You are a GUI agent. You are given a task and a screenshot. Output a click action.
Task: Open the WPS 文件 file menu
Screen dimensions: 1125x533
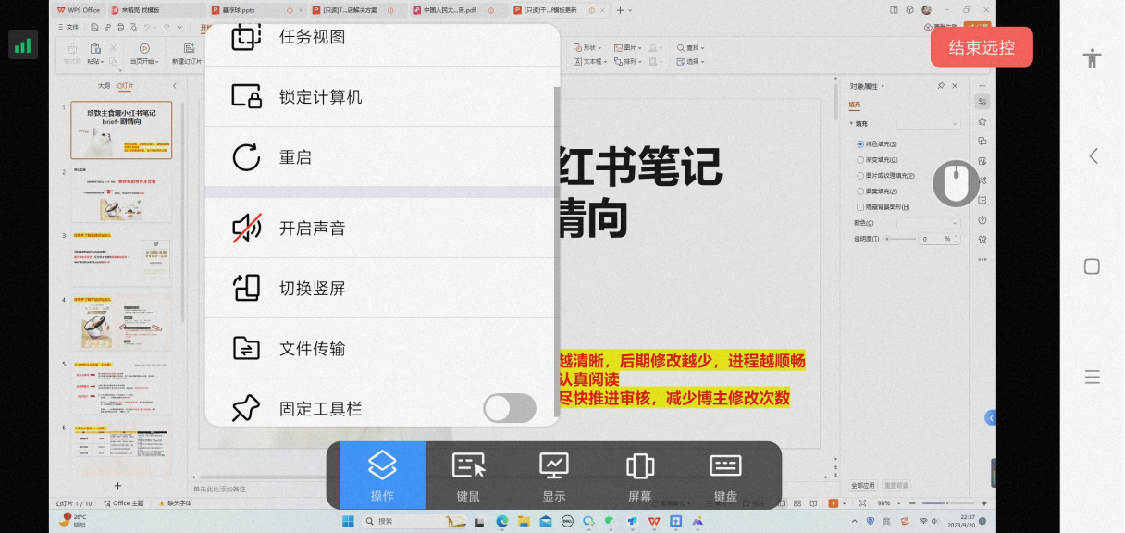tap(70, 27)
